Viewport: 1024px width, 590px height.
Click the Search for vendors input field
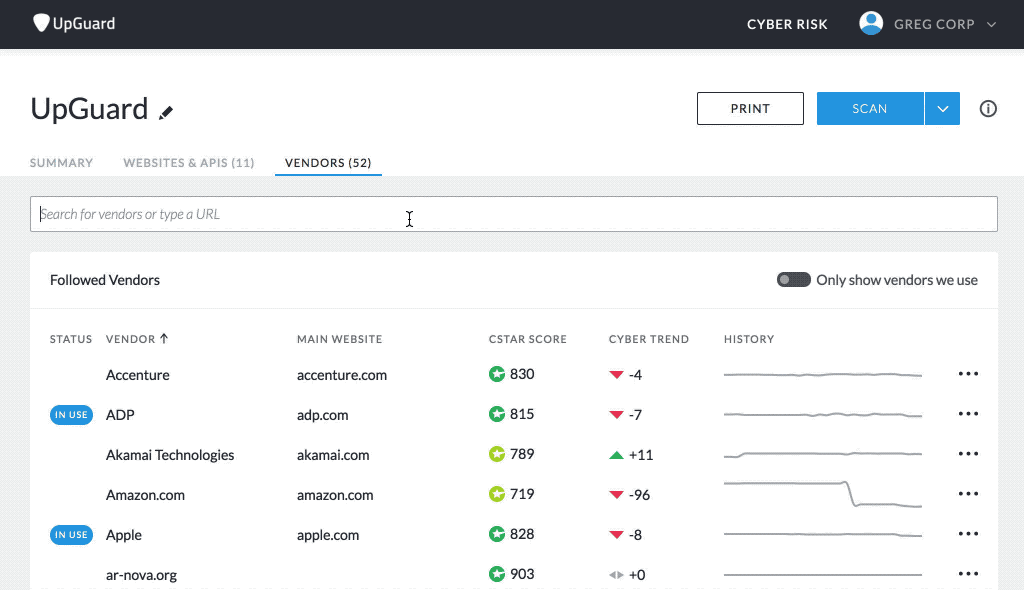(513, 214)
